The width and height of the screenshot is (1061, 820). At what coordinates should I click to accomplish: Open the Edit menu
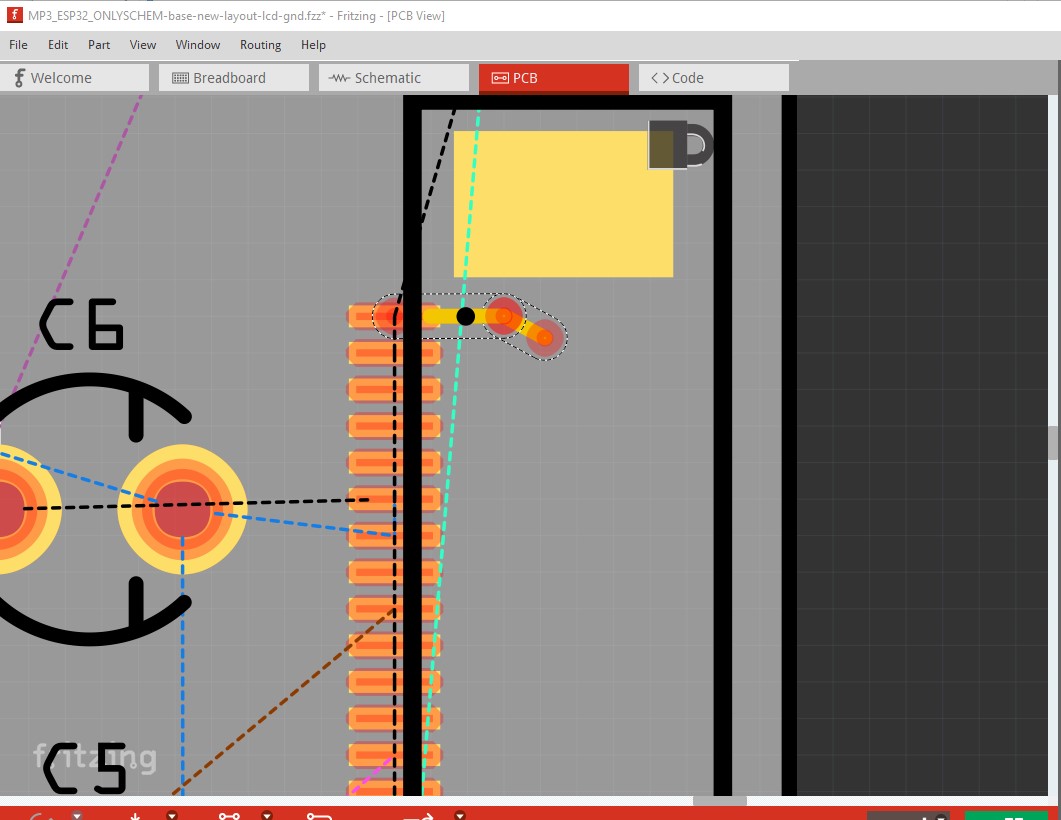[58, 45]
